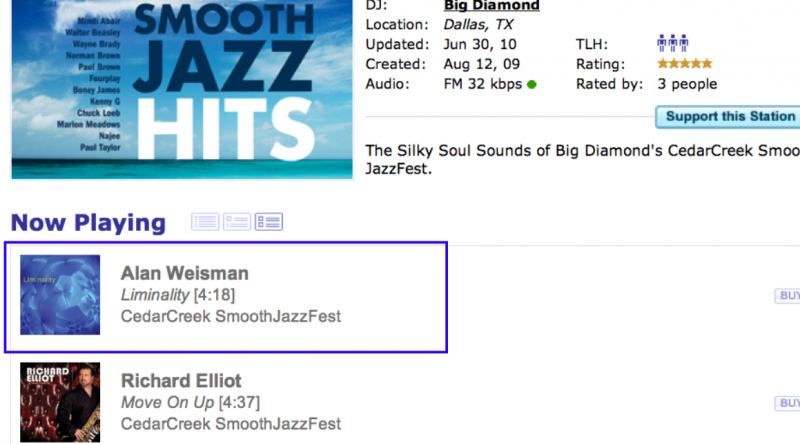The height and width of the screenshot is (444, 800).
Task: Click the Alan Weisman artist name
Action: click(x=185, y=273)
